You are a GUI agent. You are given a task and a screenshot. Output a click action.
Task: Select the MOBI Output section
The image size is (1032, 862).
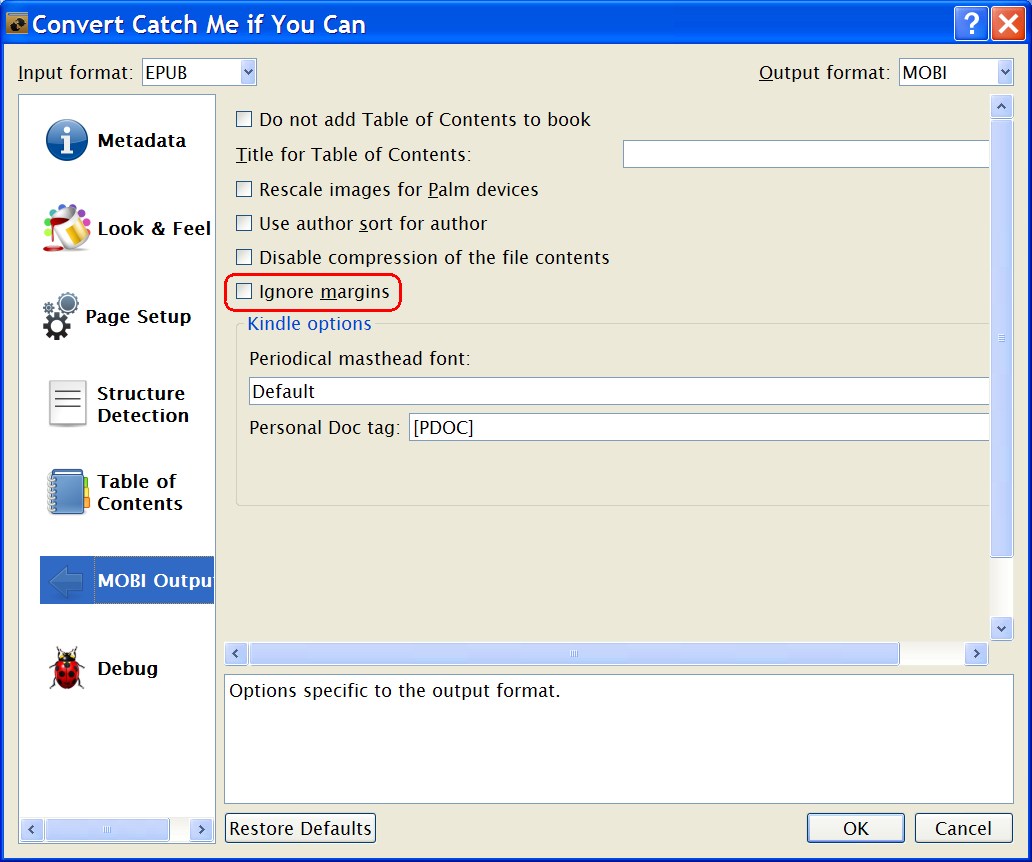pyautogui.click(x=127, y=580)
